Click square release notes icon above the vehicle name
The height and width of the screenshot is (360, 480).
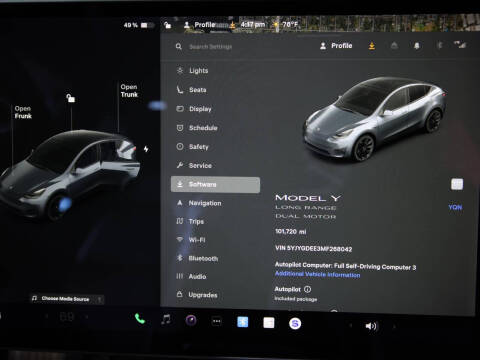[457, 184]
